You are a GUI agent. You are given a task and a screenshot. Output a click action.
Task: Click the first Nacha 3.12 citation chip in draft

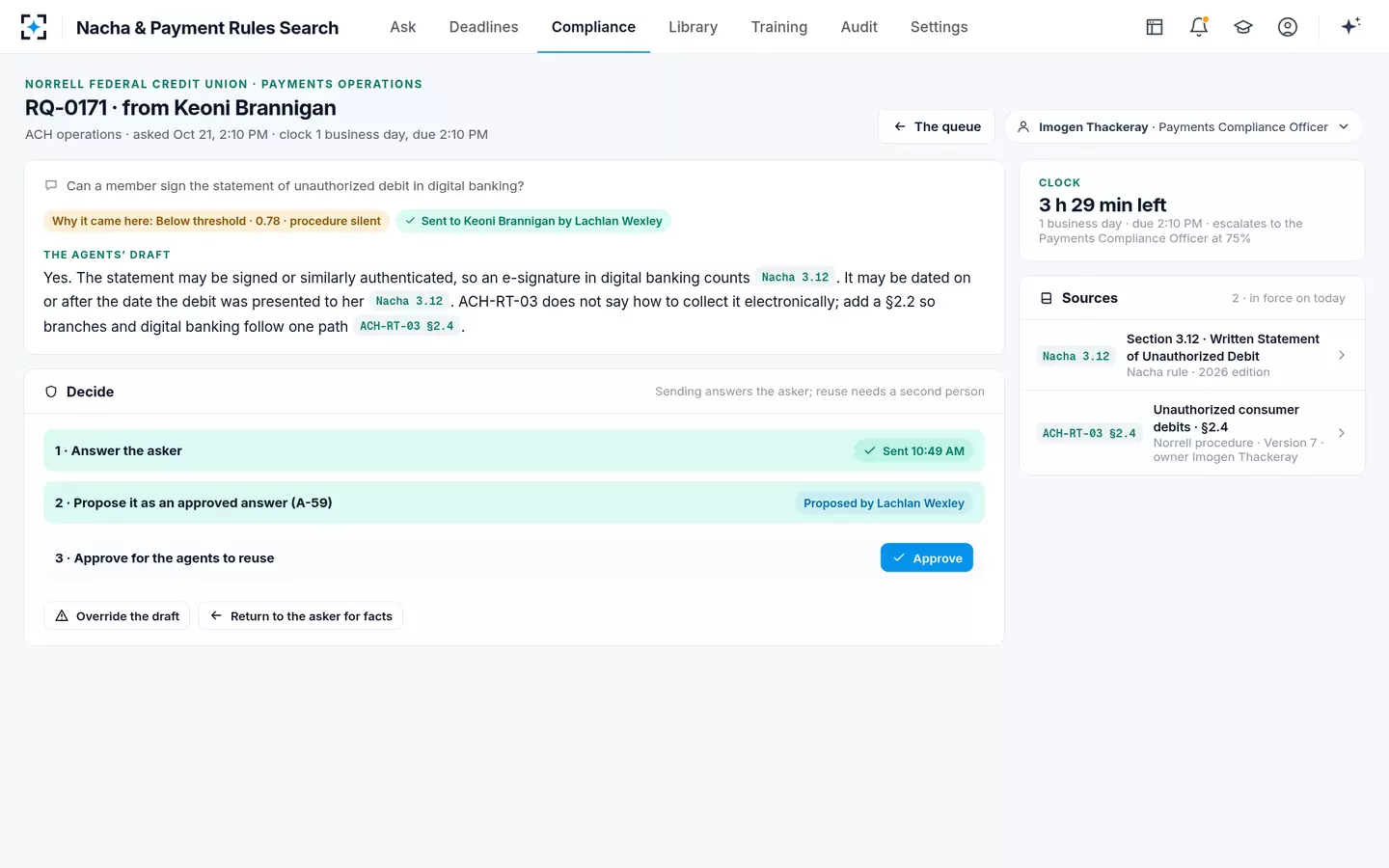coord(795,277)
